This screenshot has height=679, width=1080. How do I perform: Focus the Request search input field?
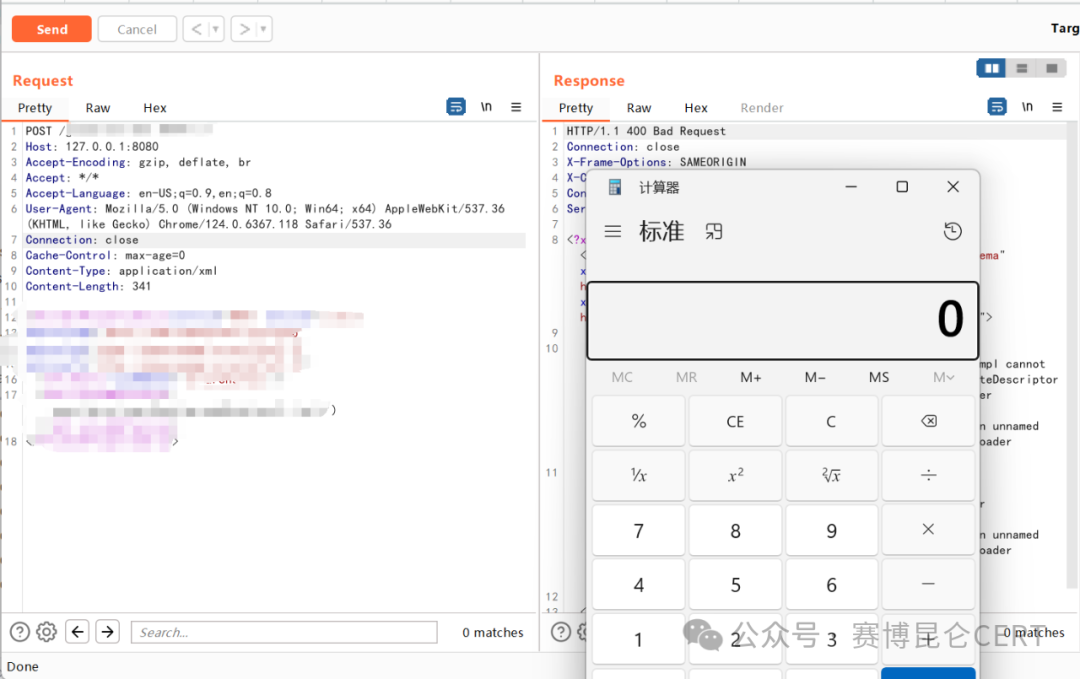(284, 632)
